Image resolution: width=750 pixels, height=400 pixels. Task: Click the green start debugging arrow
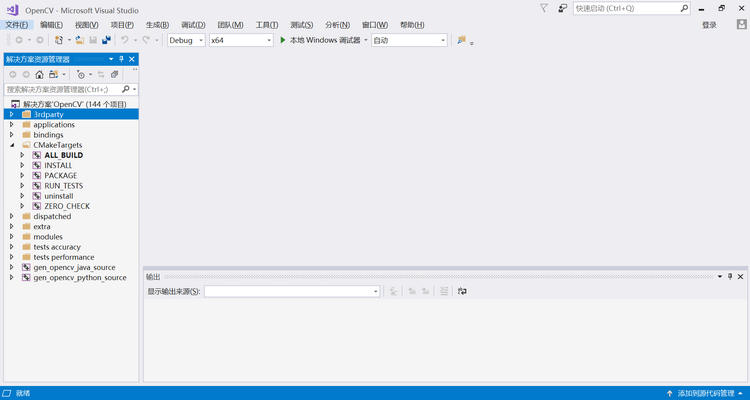tap(283, 40)
